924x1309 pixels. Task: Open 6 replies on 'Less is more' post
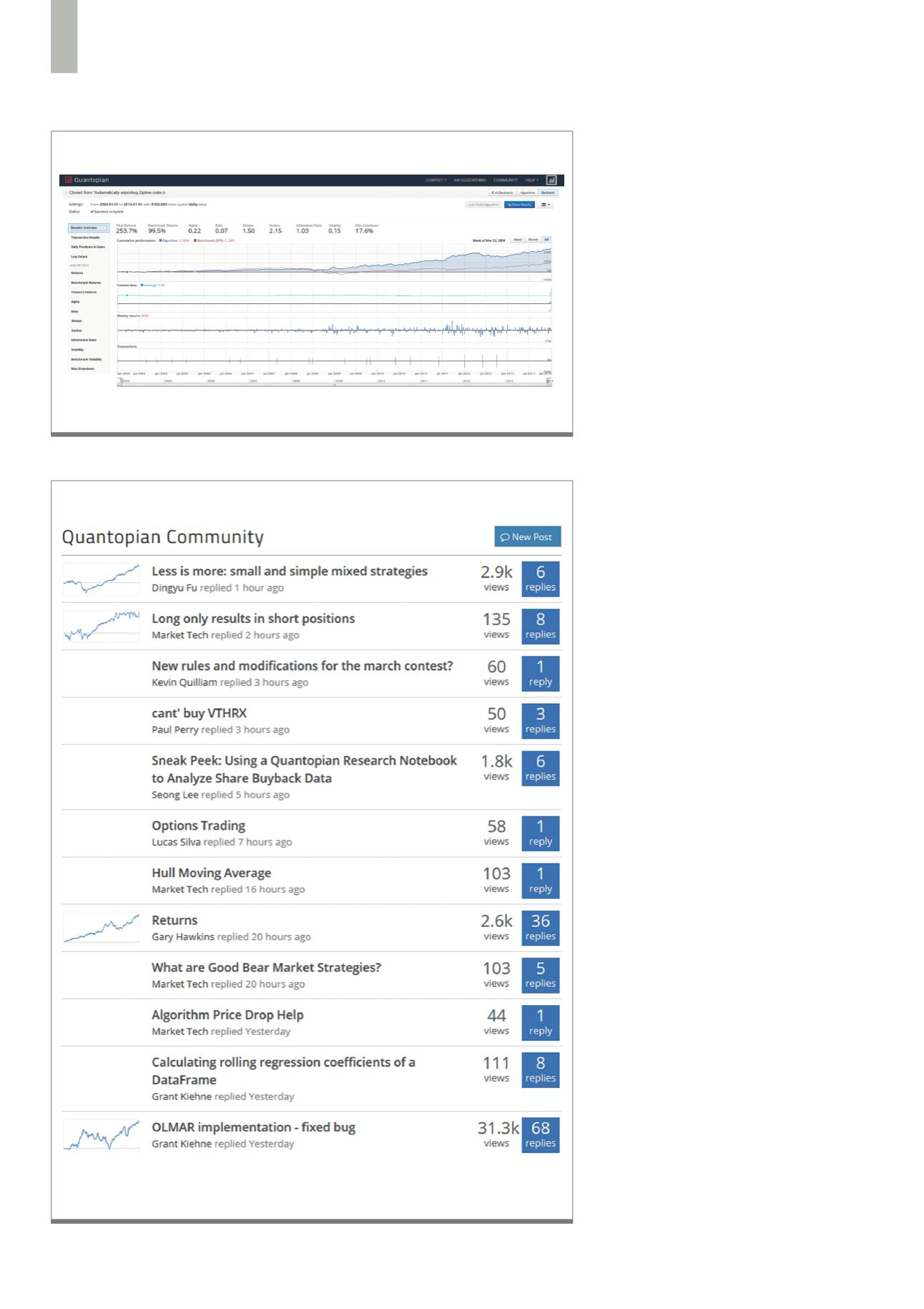point(541,579)
